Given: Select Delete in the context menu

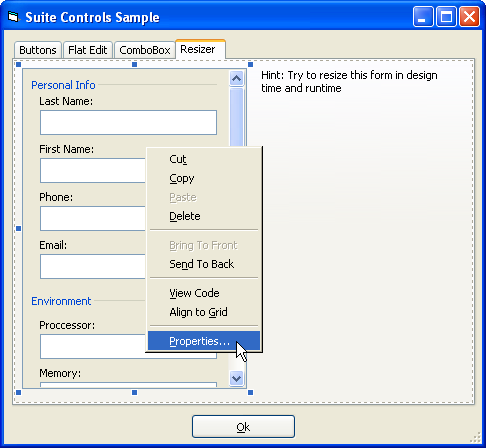Looking at the screenshot, I should point(204,216).
